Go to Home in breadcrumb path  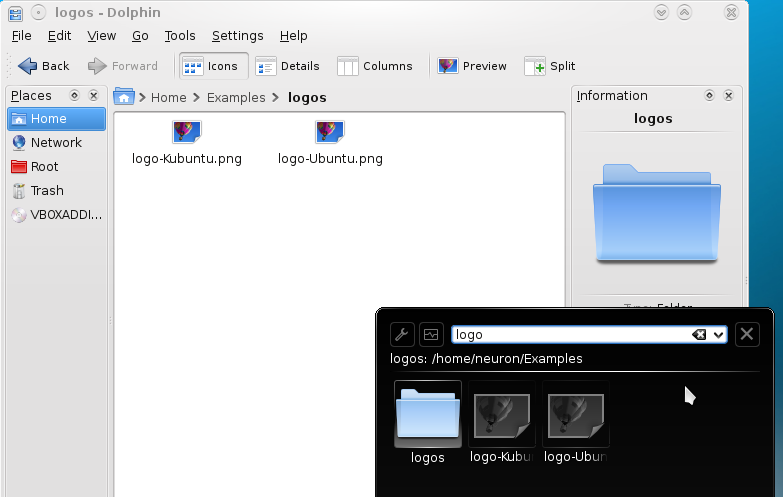(x=168, y=97)
